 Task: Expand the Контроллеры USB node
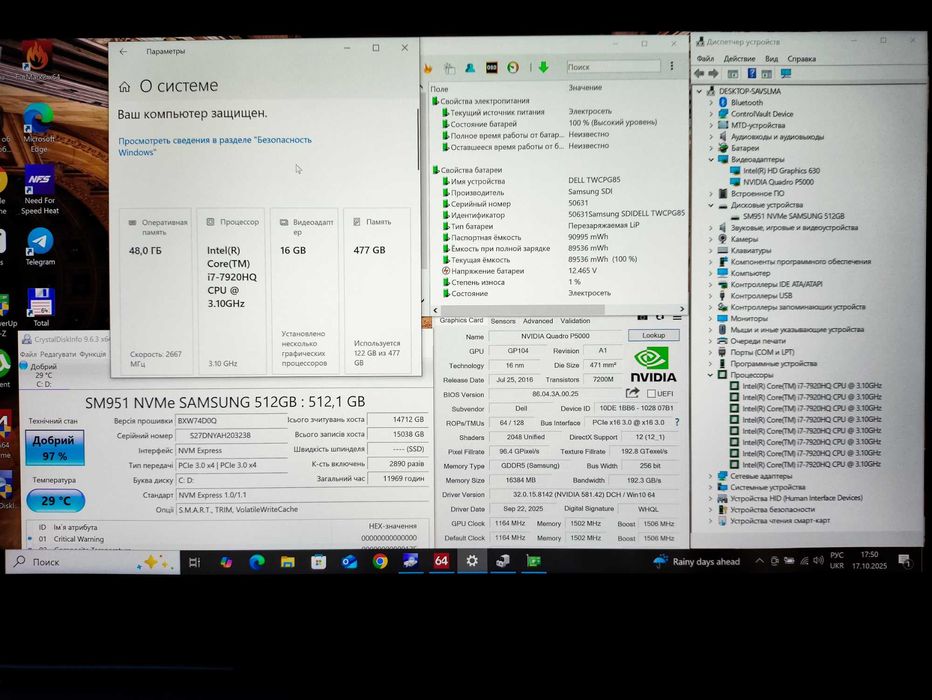pos(711,295)
